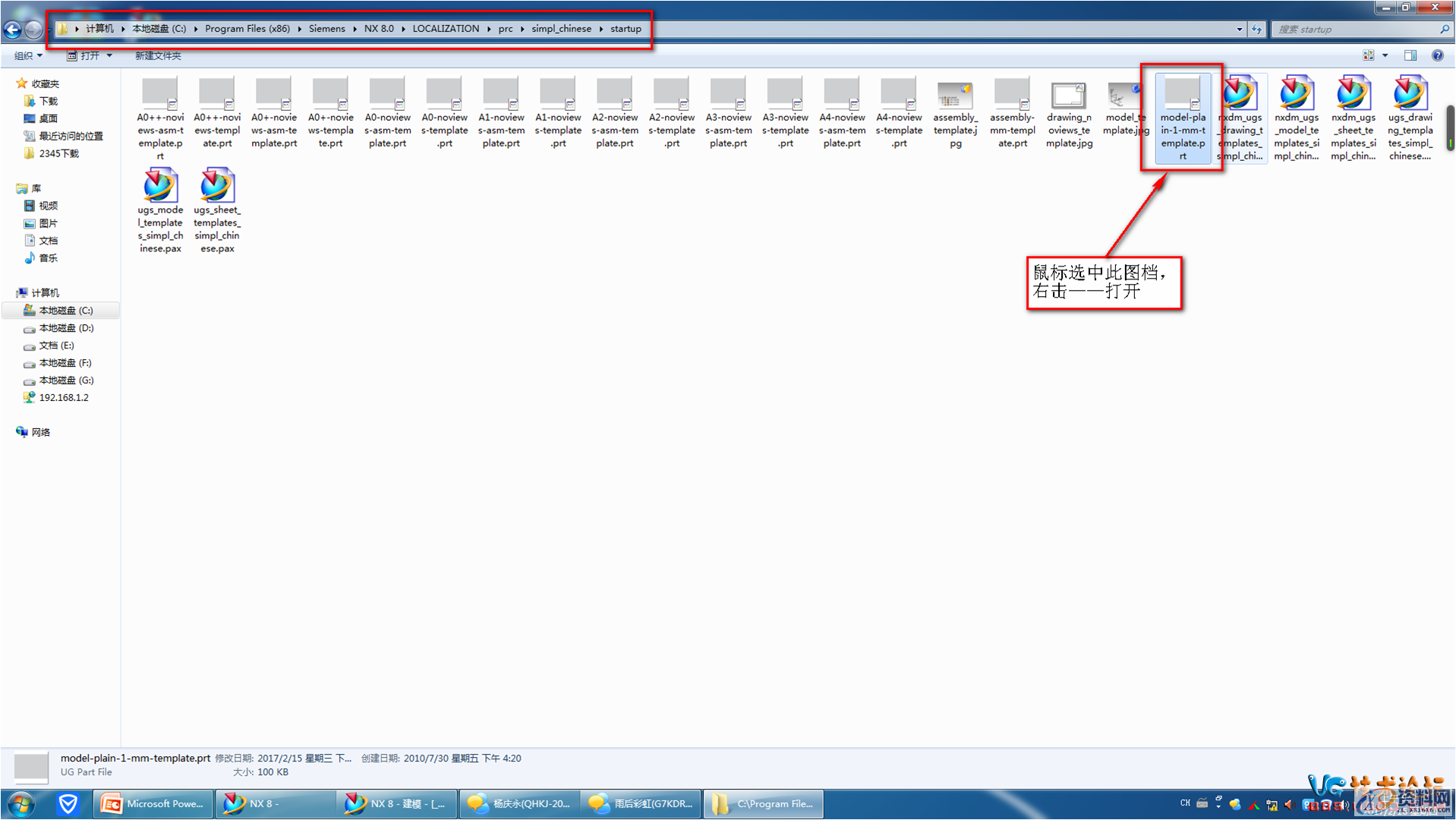Open the view options dropdown arrow

[1385, 55]
